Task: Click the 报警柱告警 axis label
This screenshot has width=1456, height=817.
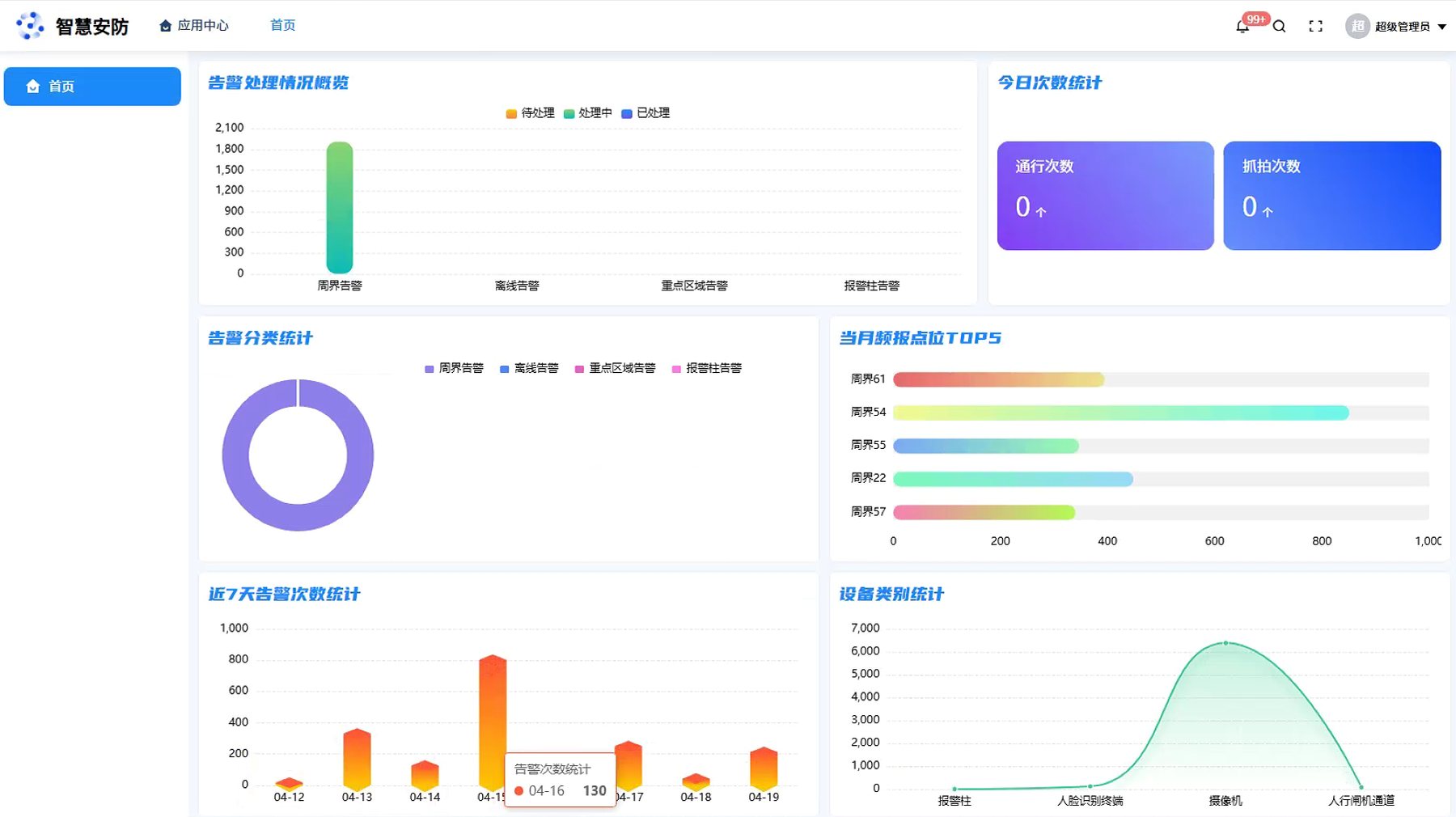Action: tap(872, 286)
